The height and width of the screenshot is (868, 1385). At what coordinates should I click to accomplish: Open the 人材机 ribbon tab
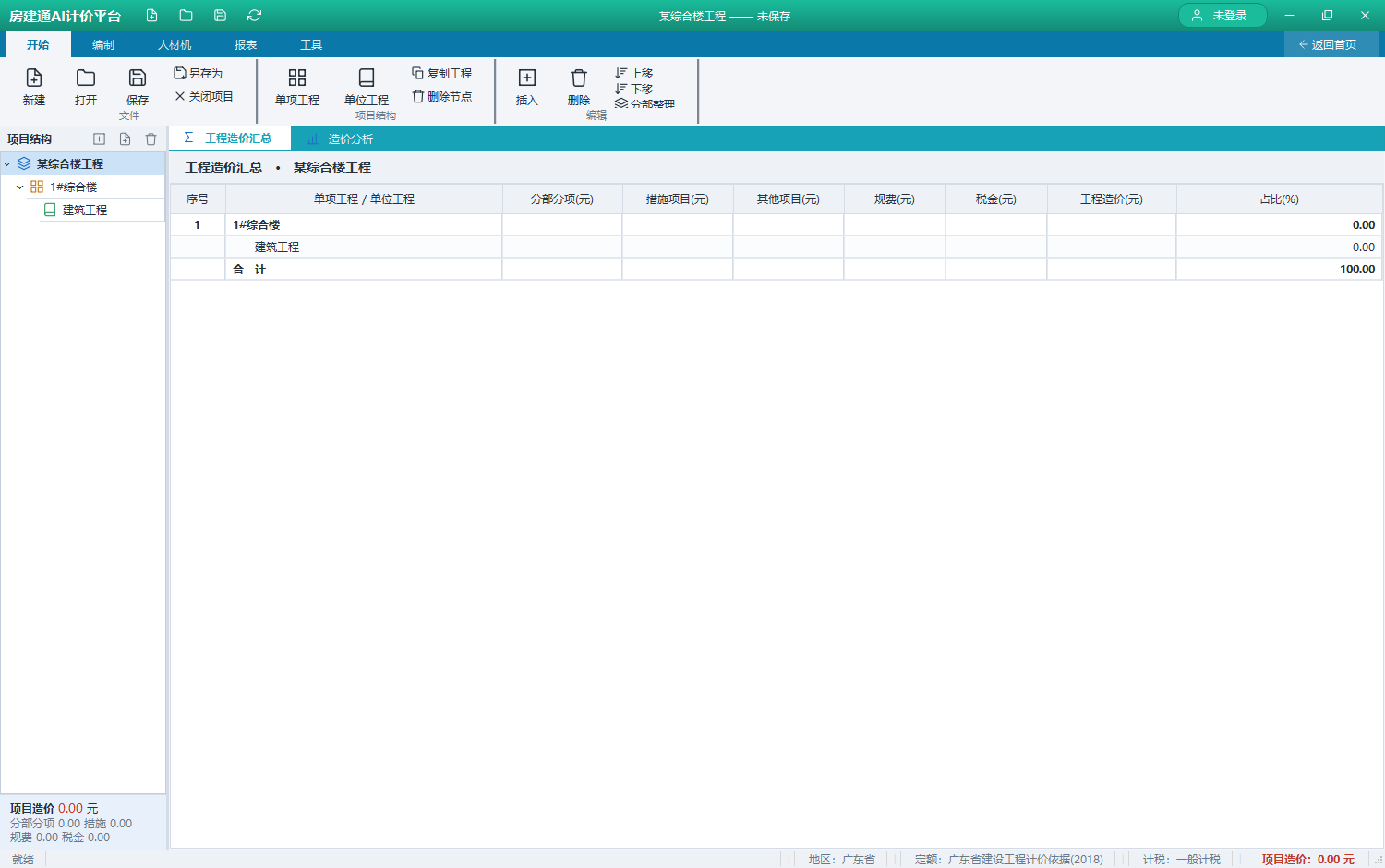175,44
